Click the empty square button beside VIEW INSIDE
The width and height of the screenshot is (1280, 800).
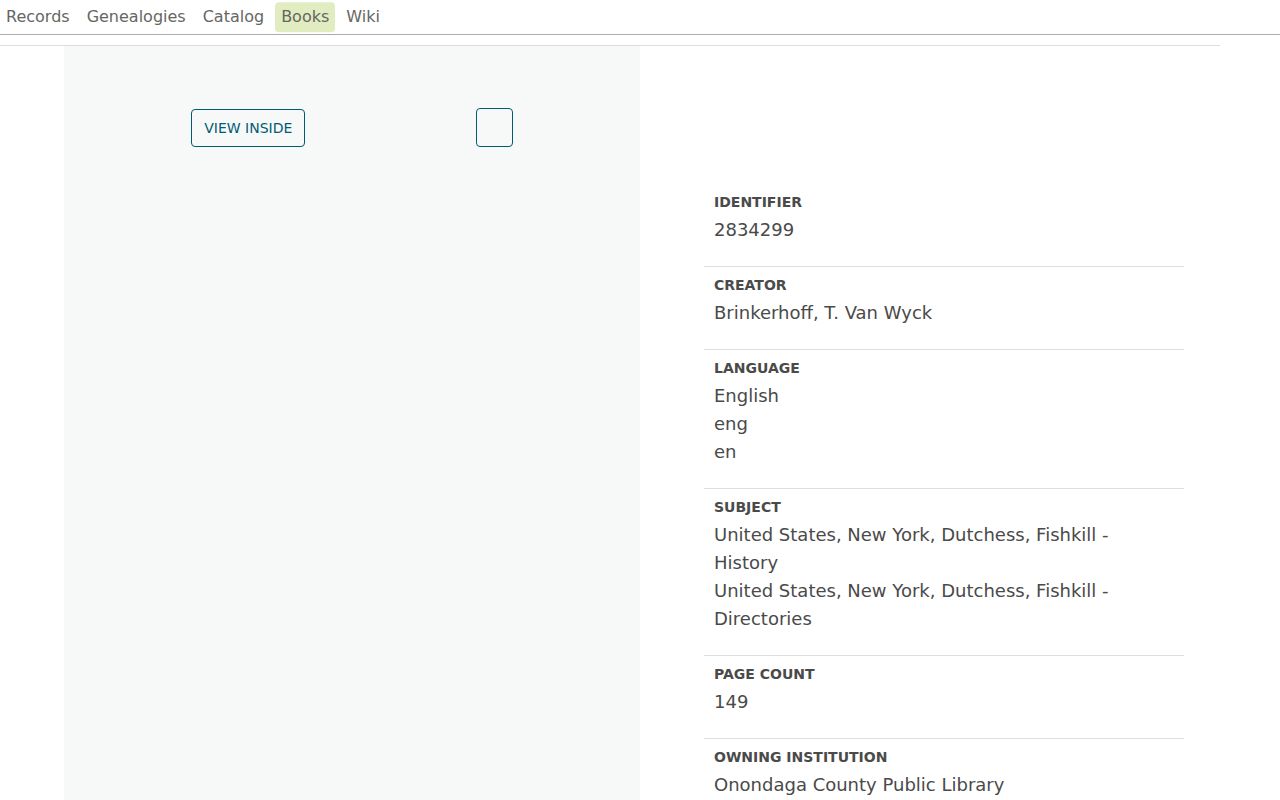(x=494, y=128)
